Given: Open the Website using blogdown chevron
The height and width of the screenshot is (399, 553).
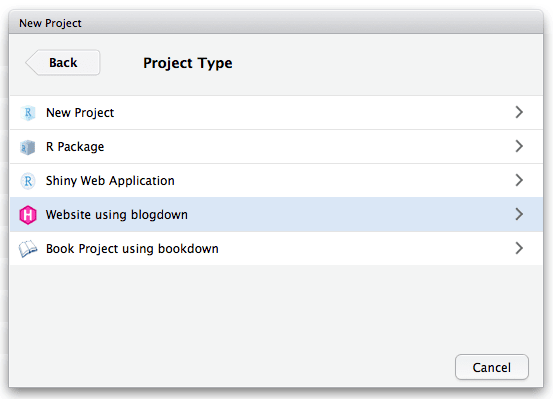Looking at the screenshot, I should (519, 214).
